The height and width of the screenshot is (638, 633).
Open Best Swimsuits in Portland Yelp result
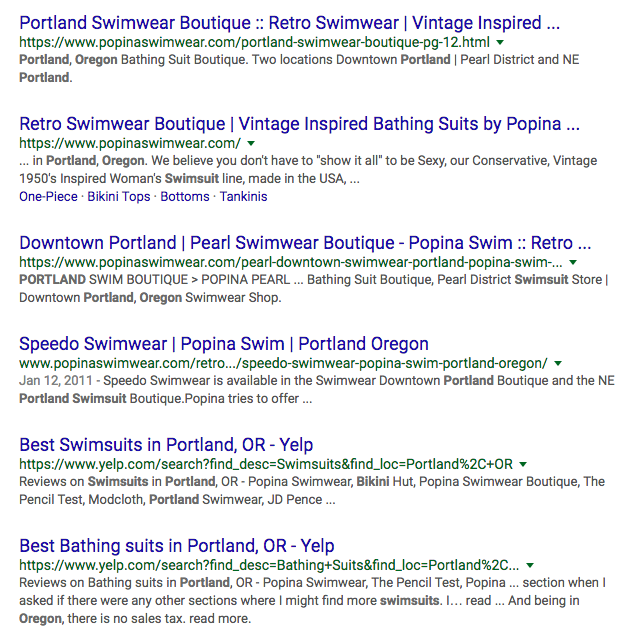(x=166, y=445)
